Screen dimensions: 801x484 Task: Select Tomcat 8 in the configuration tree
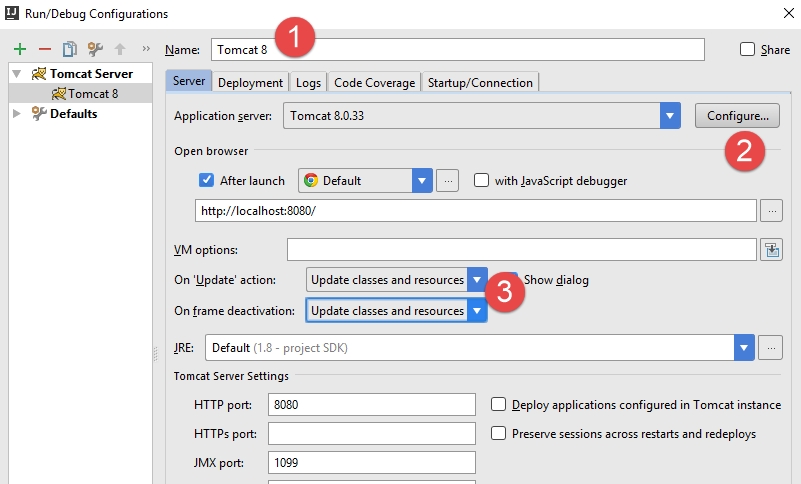pyautogui.click(x=92, y=94)
